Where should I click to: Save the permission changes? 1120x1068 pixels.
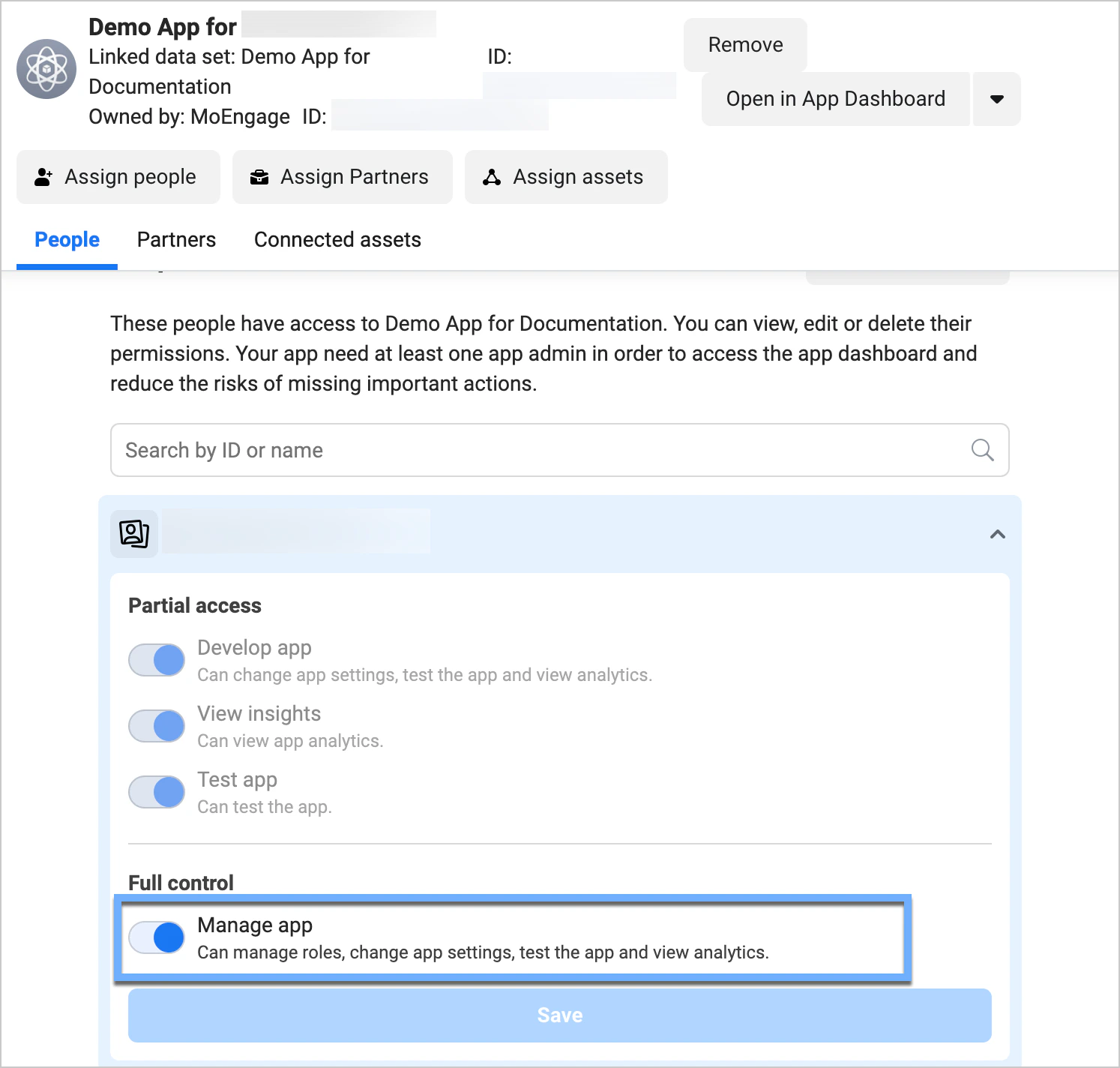click(x=559, y=1015)
